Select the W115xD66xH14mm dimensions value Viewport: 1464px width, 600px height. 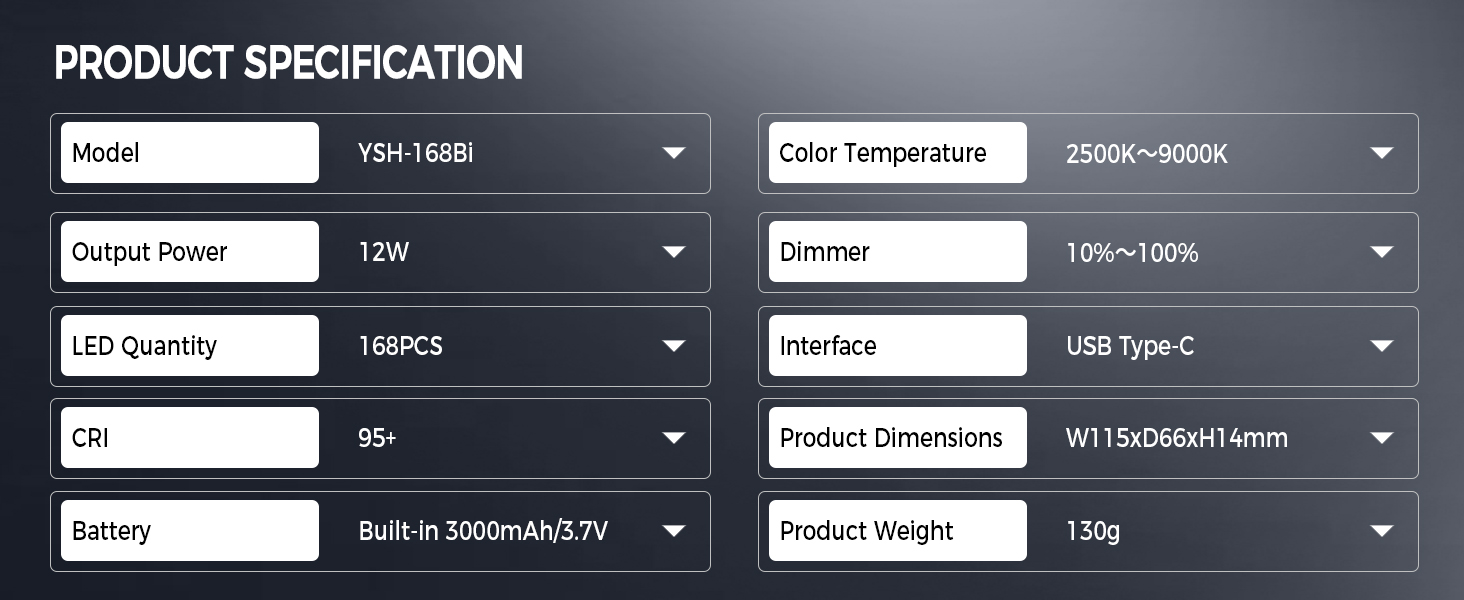click(1176, 438)
